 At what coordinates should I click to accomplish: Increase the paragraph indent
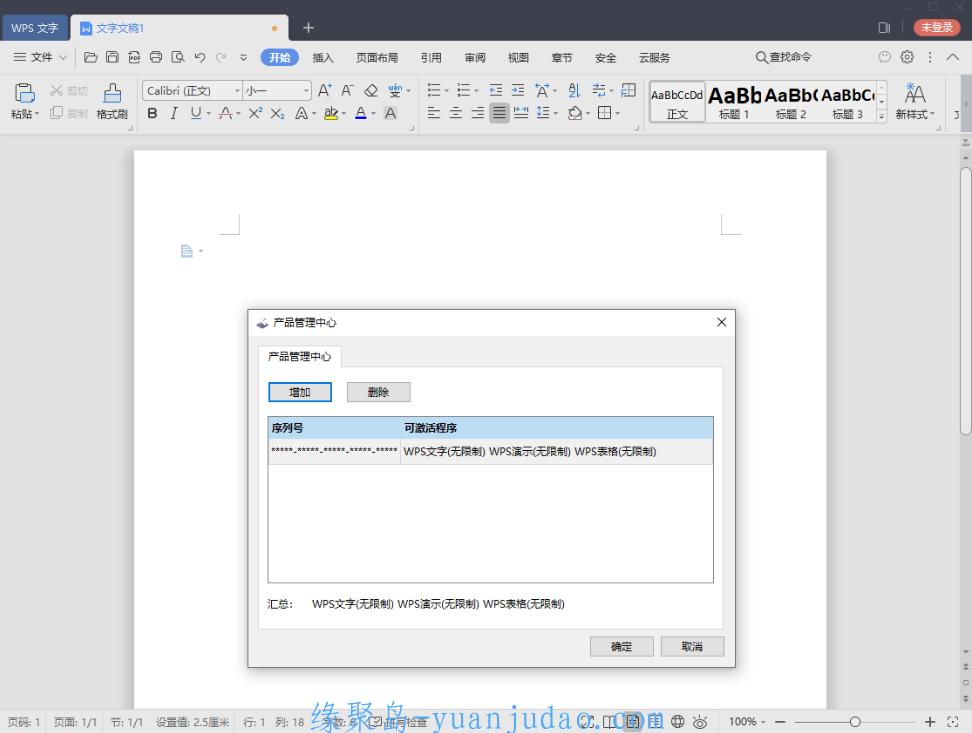click(518, 91)
